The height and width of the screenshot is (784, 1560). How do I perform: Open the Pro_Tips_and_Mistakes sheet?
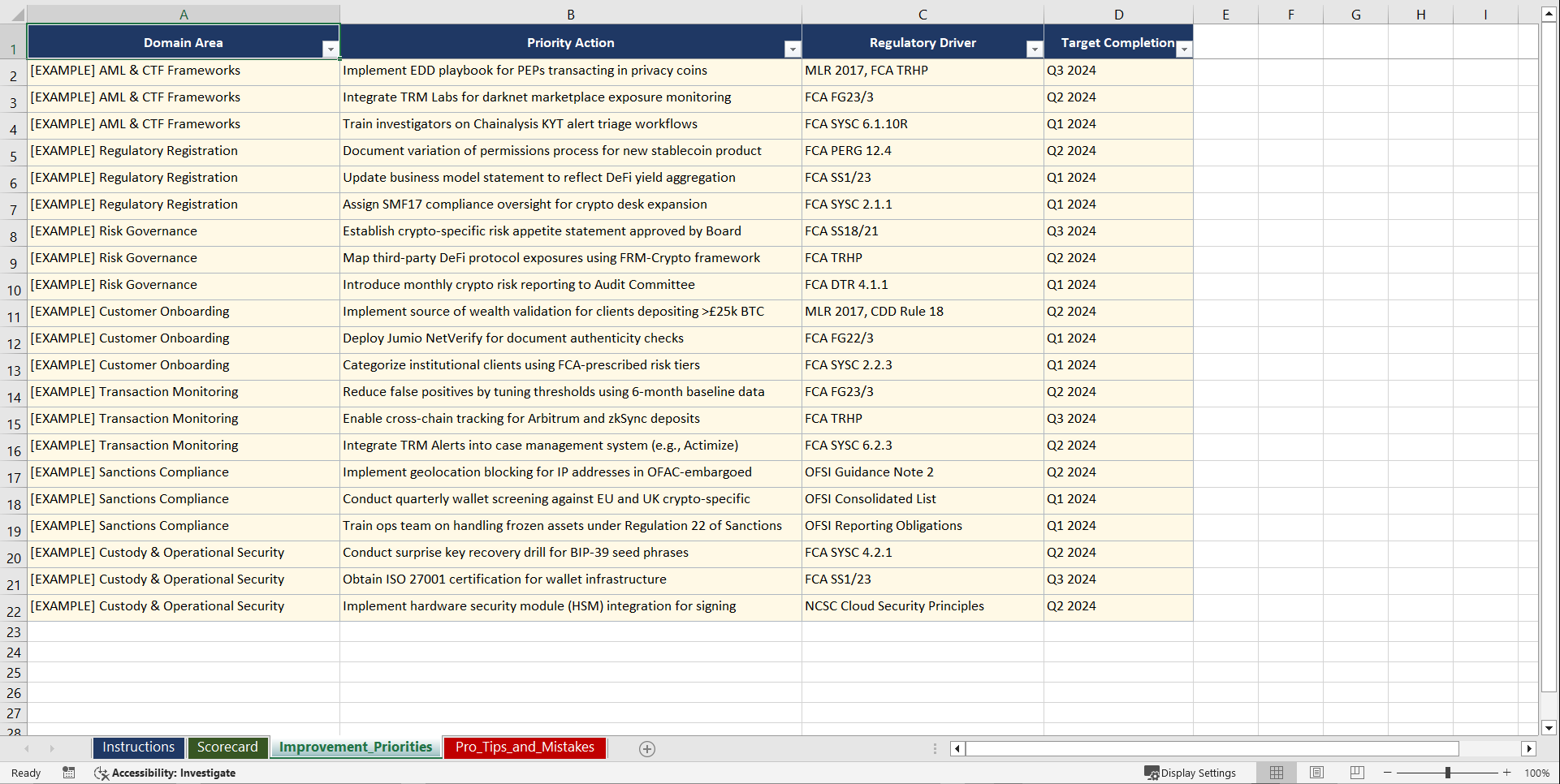pos(524,747)
